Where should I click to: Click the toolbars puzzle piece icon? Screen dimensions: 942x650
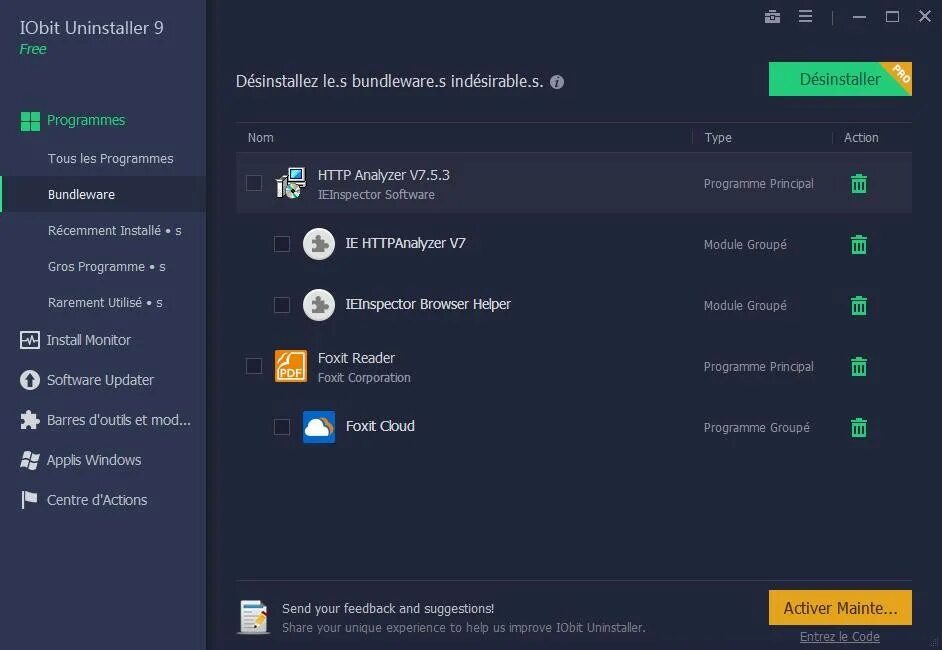coord(29,420)
